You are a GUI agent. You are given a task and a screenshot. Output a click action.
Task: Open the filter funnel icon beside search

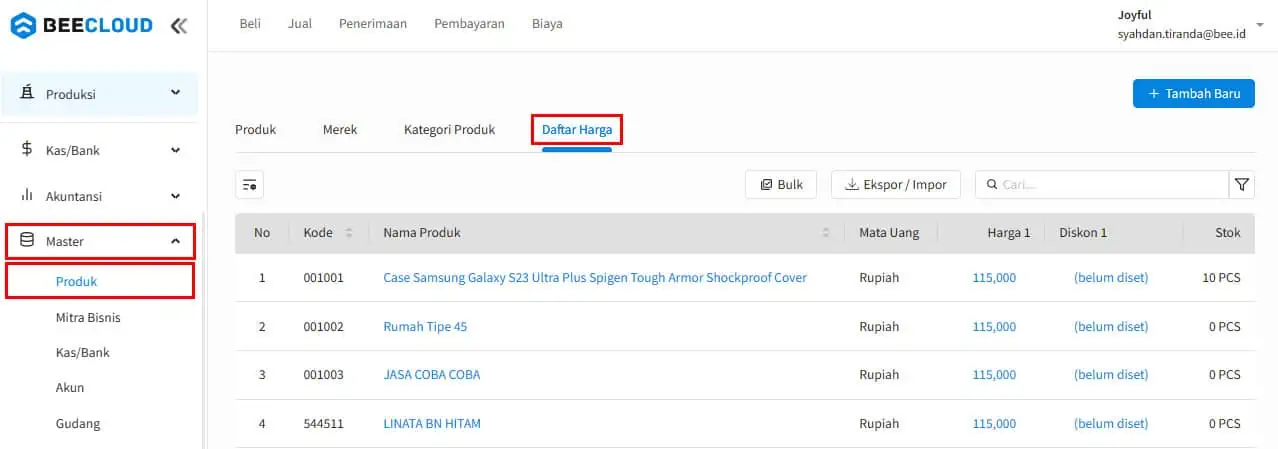click(x=1241, y=185)
